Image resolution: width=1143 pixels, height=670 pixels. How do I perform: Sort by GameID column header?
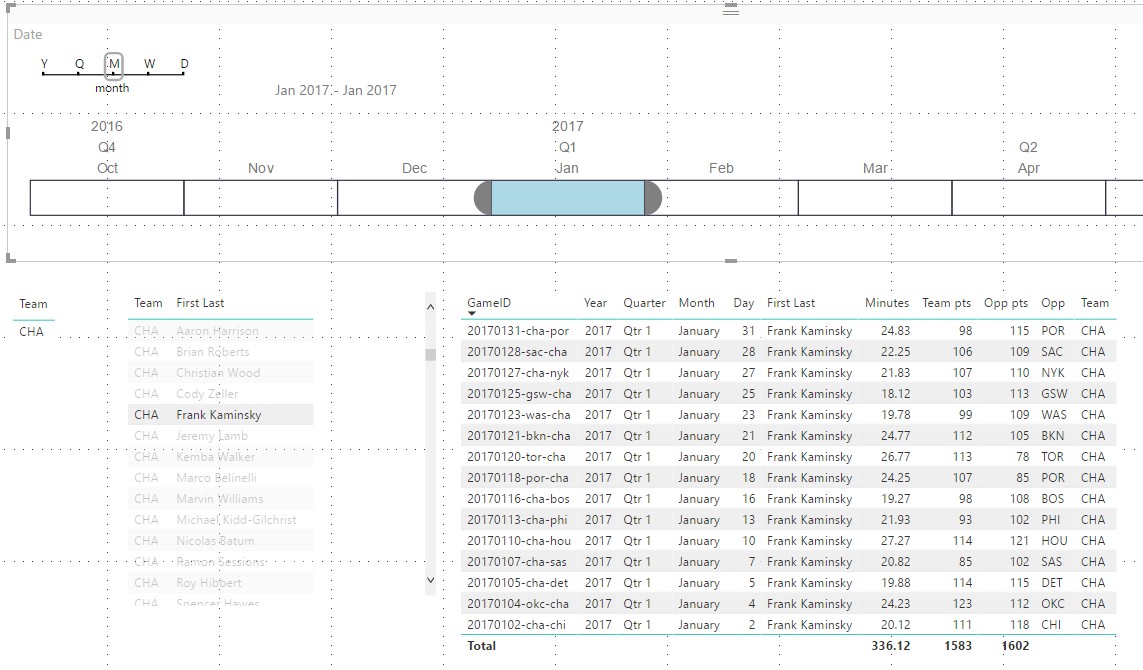(489, 303)
